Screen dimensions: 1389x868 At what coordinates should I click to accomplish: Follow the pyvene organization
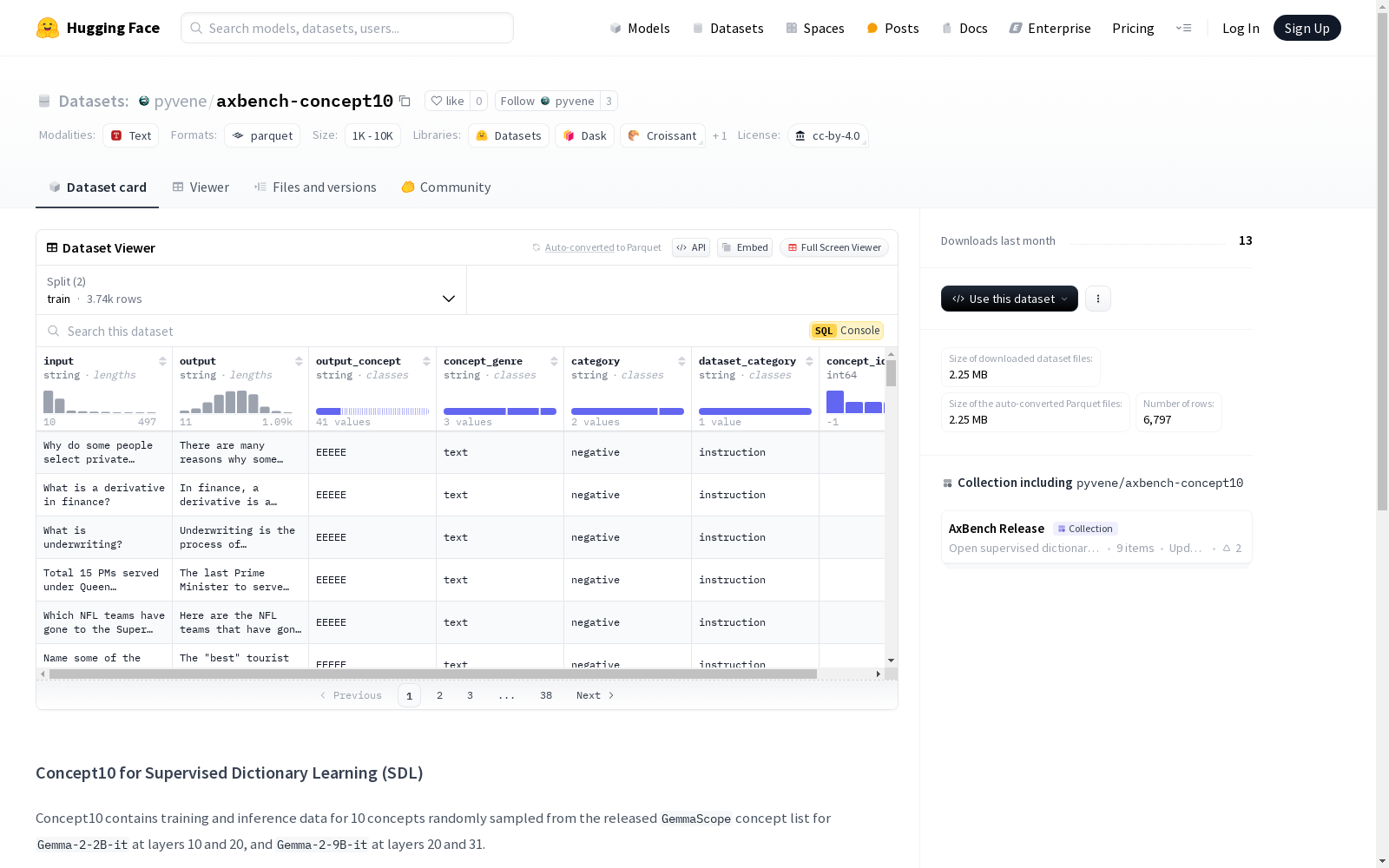point(548,101)
